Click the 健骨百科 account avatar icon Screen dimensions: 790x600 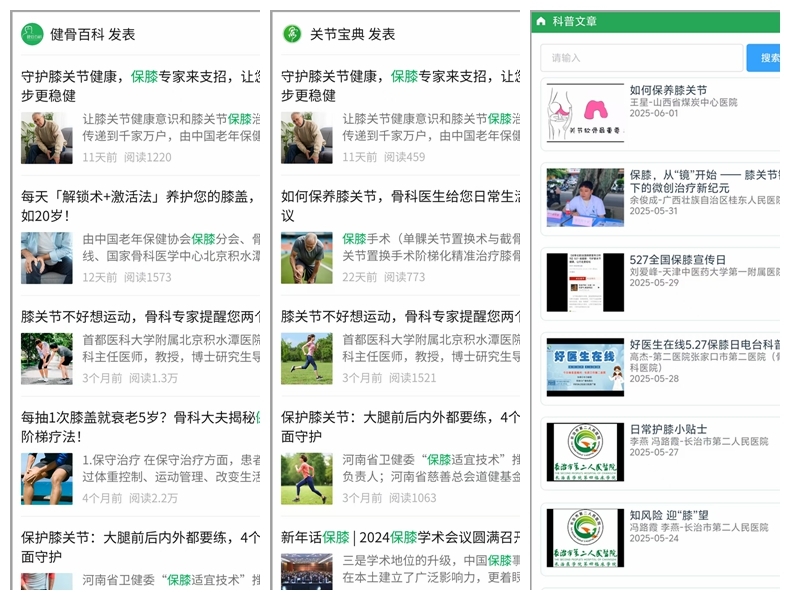(x=33, y=34)
